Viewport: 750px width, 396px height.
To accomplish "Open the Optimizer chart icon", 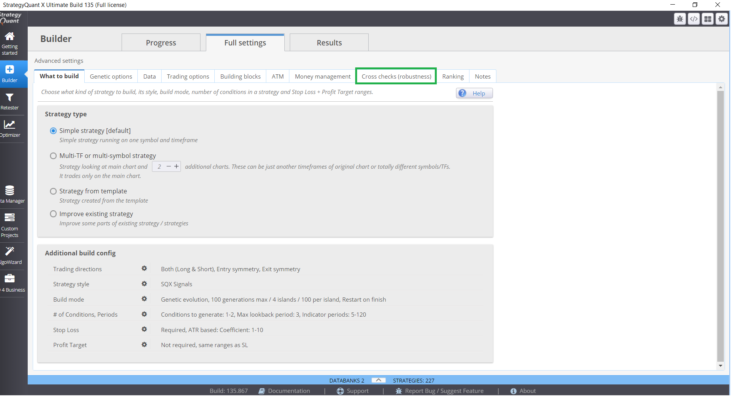I will [x=10, y=128].
